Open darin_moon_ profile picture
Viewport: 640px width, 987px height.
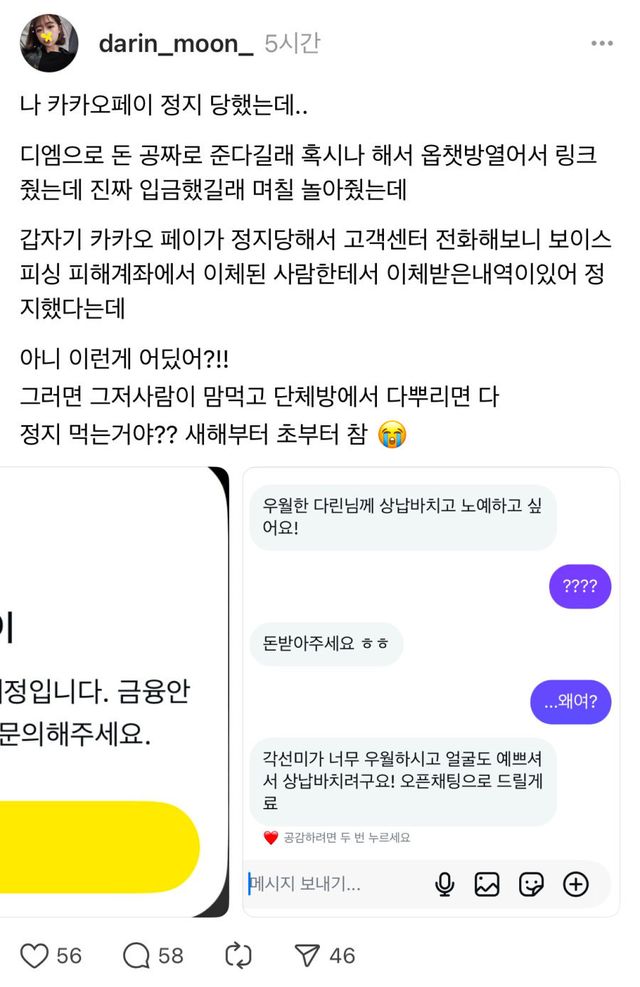pyautogui.click(x=49, y=43)
